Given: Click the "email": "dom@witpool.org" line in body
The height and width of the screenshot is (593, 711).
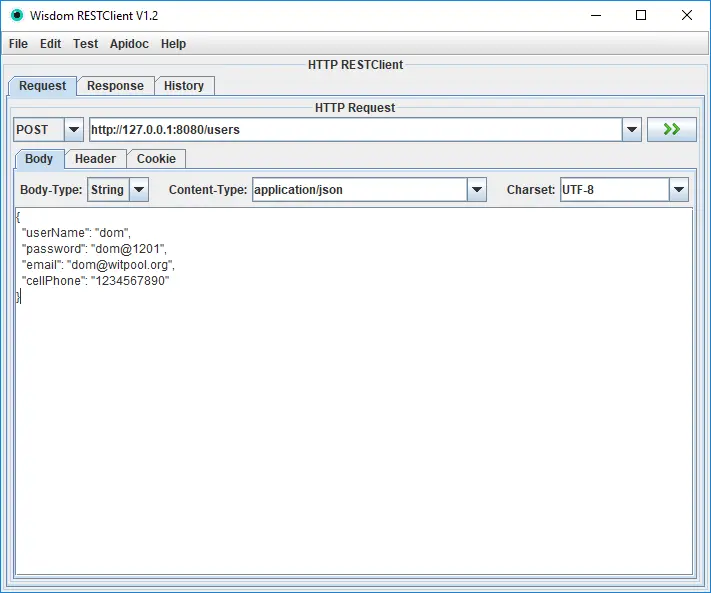Looking at the screenshot, I should [98, 265].
